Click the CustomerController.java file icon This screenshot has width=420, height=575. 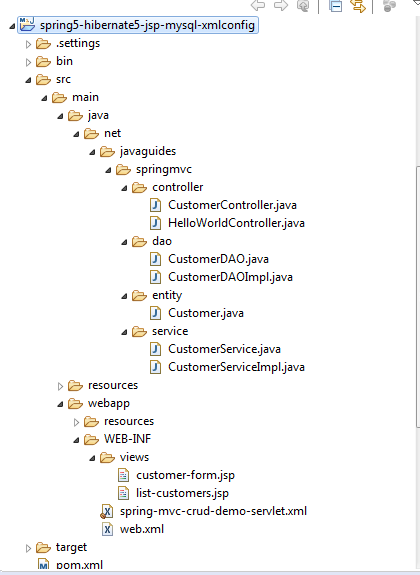156,205
